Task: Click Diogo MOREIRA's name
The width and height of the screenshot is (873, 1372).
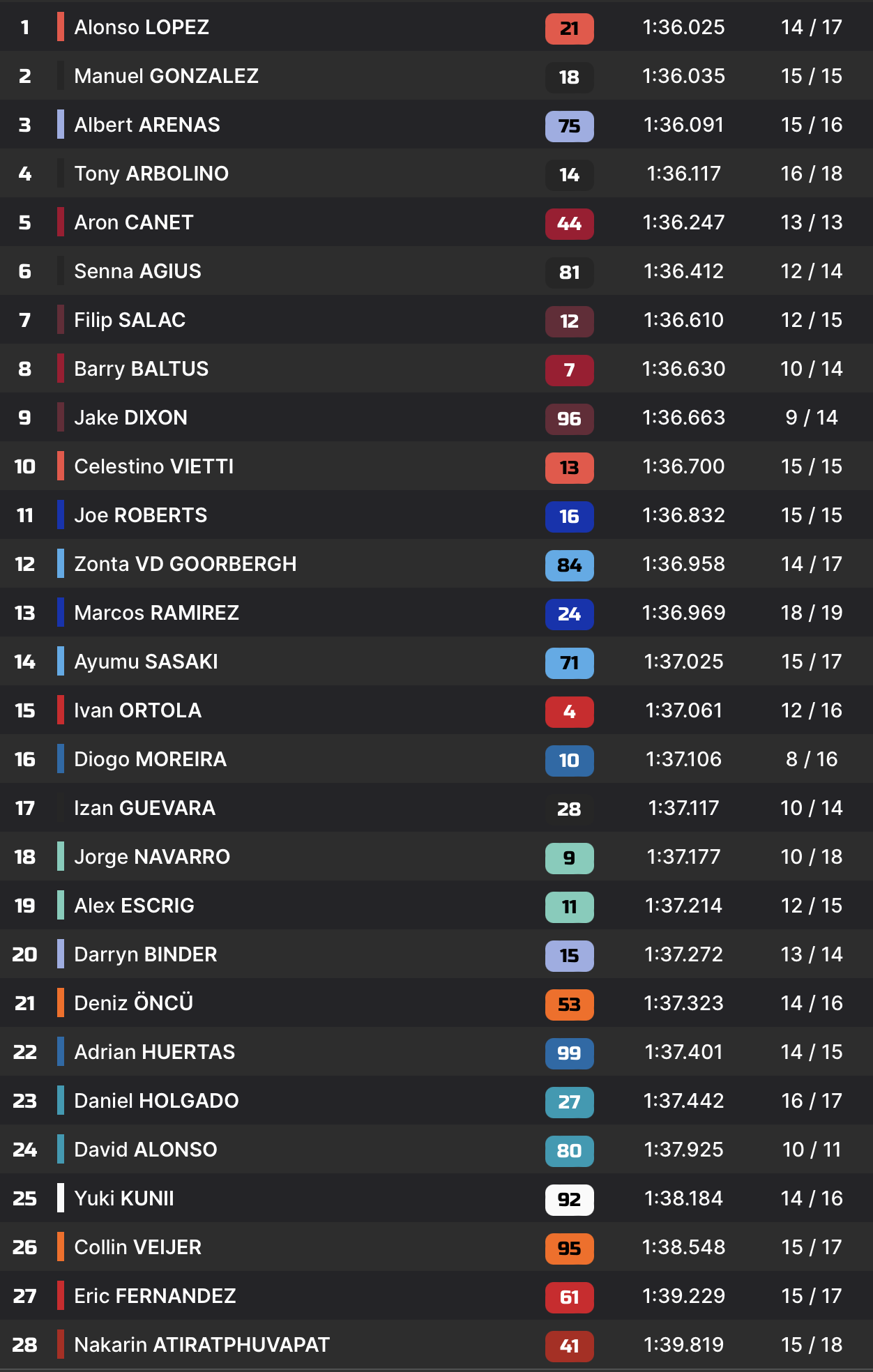Action: point(150,759)
